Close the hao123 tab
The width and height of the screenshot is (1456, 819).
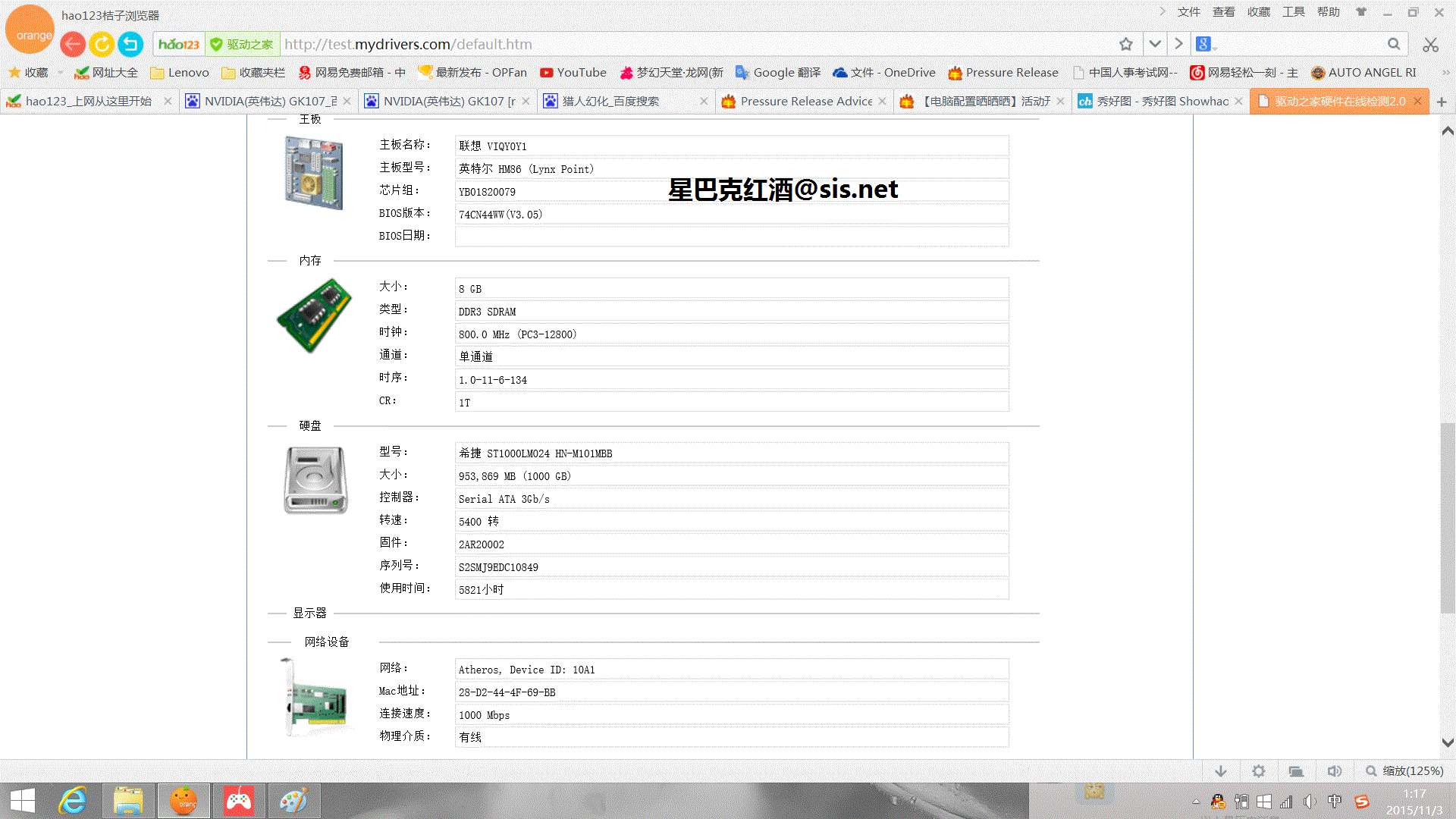click(168, 101)
